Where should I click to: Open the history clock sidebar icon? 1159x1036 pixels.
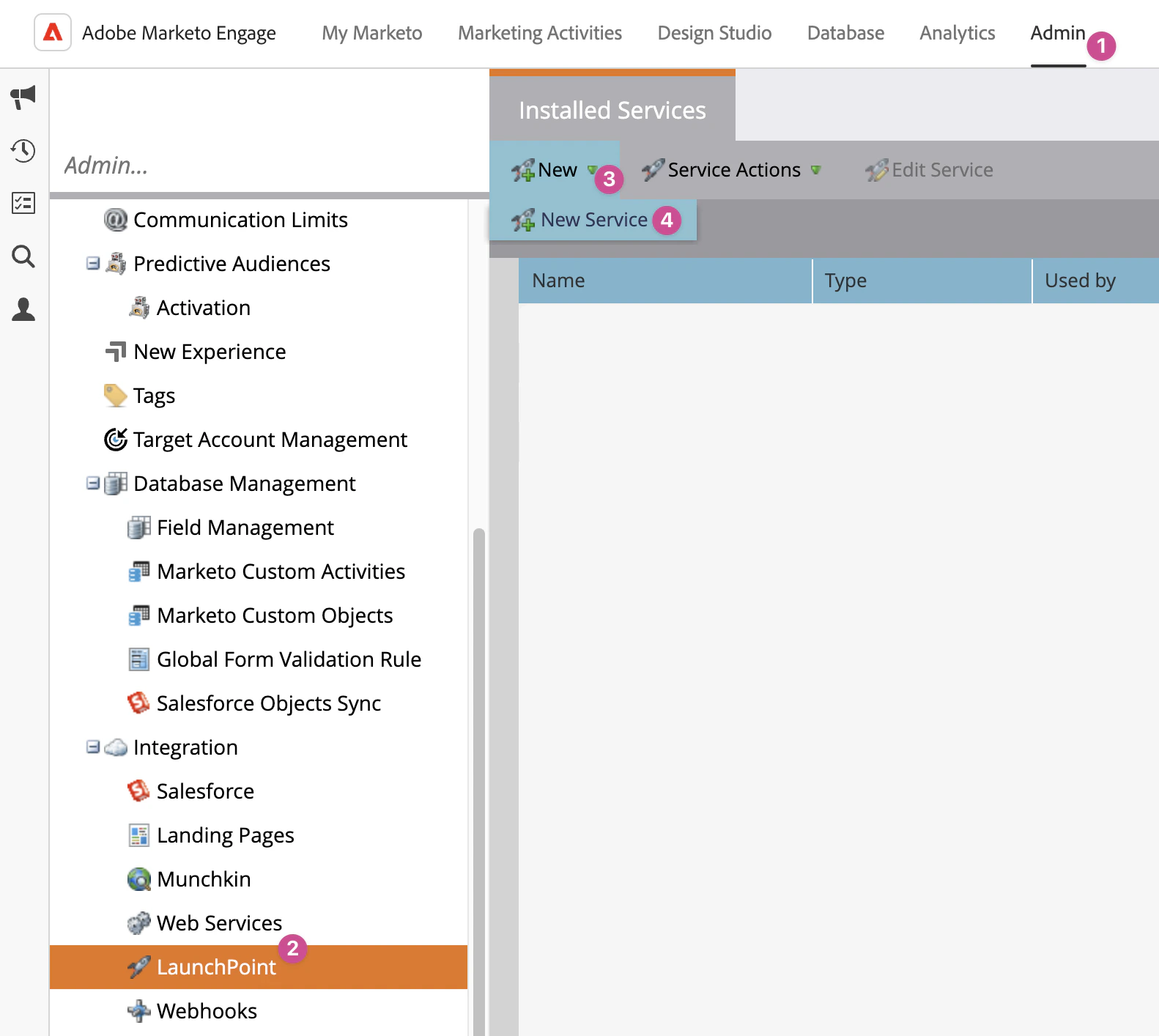click(23, 150)
